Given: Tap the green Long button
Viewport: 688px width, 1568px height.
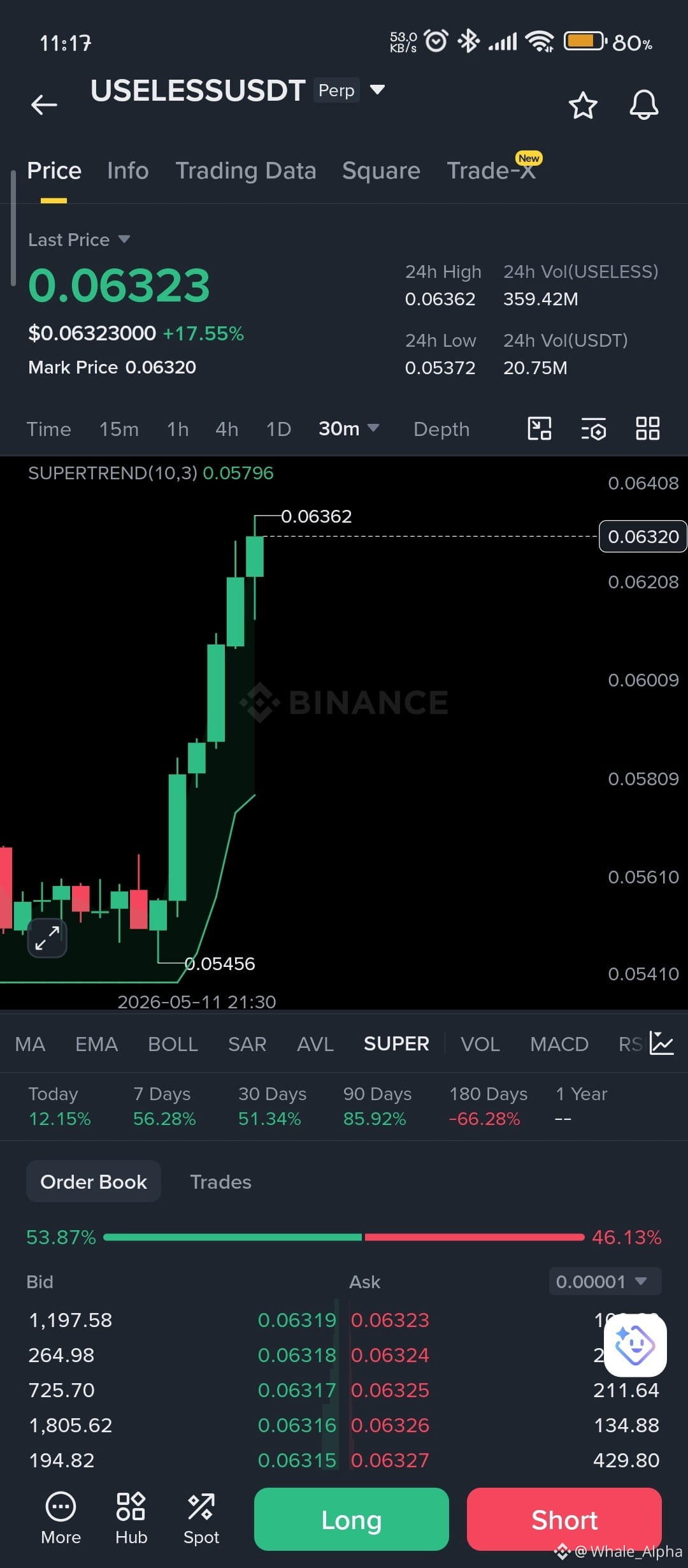Looking at the screenshot, I should pyautogui.click(x=352, y=1520).
